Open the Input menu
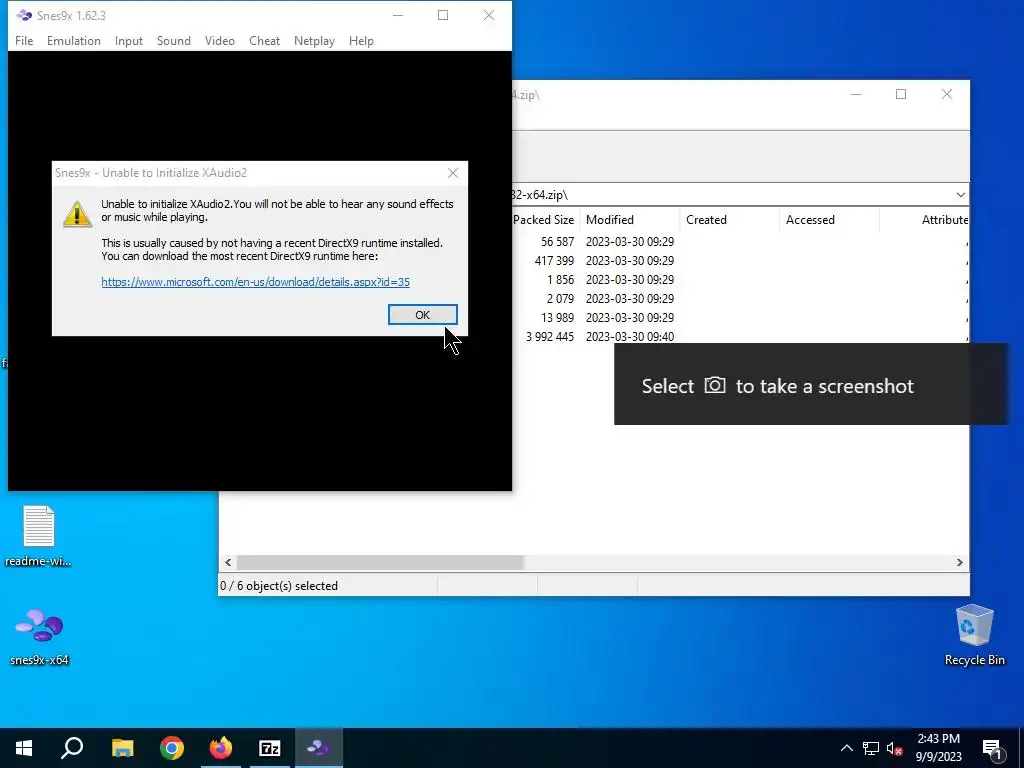The image size is (1024, 768). point(129,40)
